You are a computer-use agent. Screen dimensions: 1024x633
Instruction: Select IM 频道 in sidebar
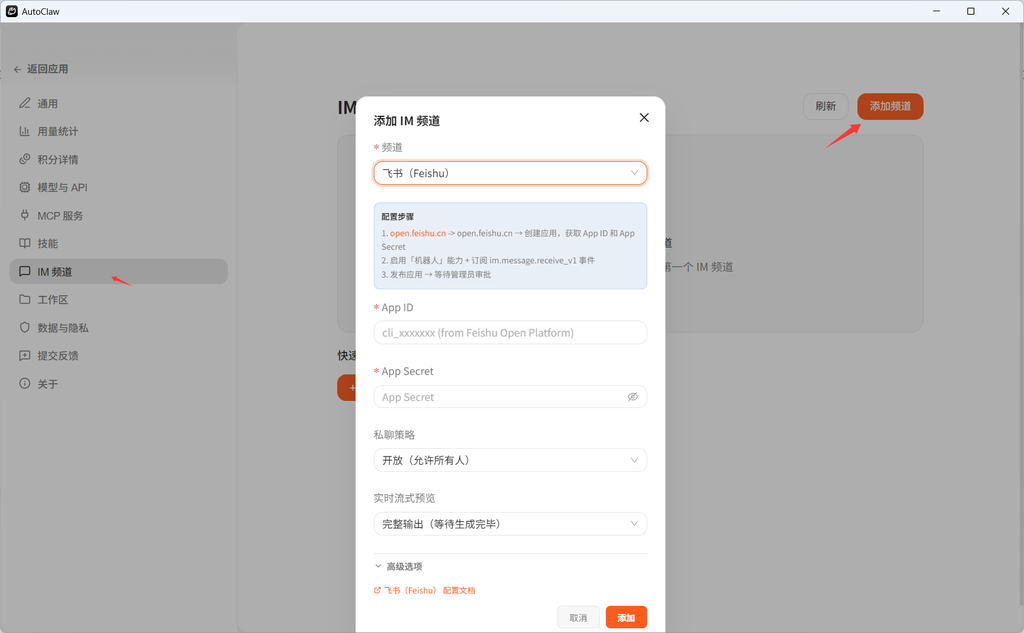click(118, 271)
